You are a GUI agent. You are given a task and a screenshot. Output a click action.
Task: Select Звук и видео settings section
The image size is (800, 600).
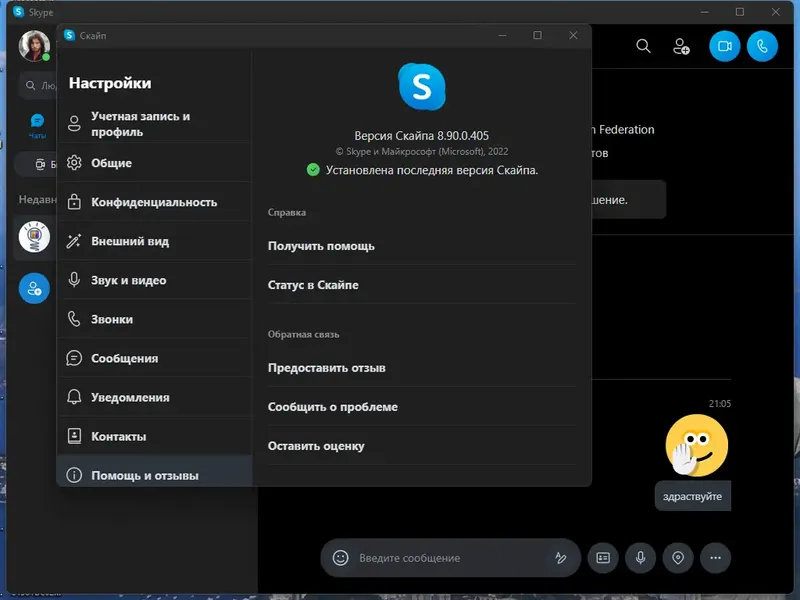129,279
